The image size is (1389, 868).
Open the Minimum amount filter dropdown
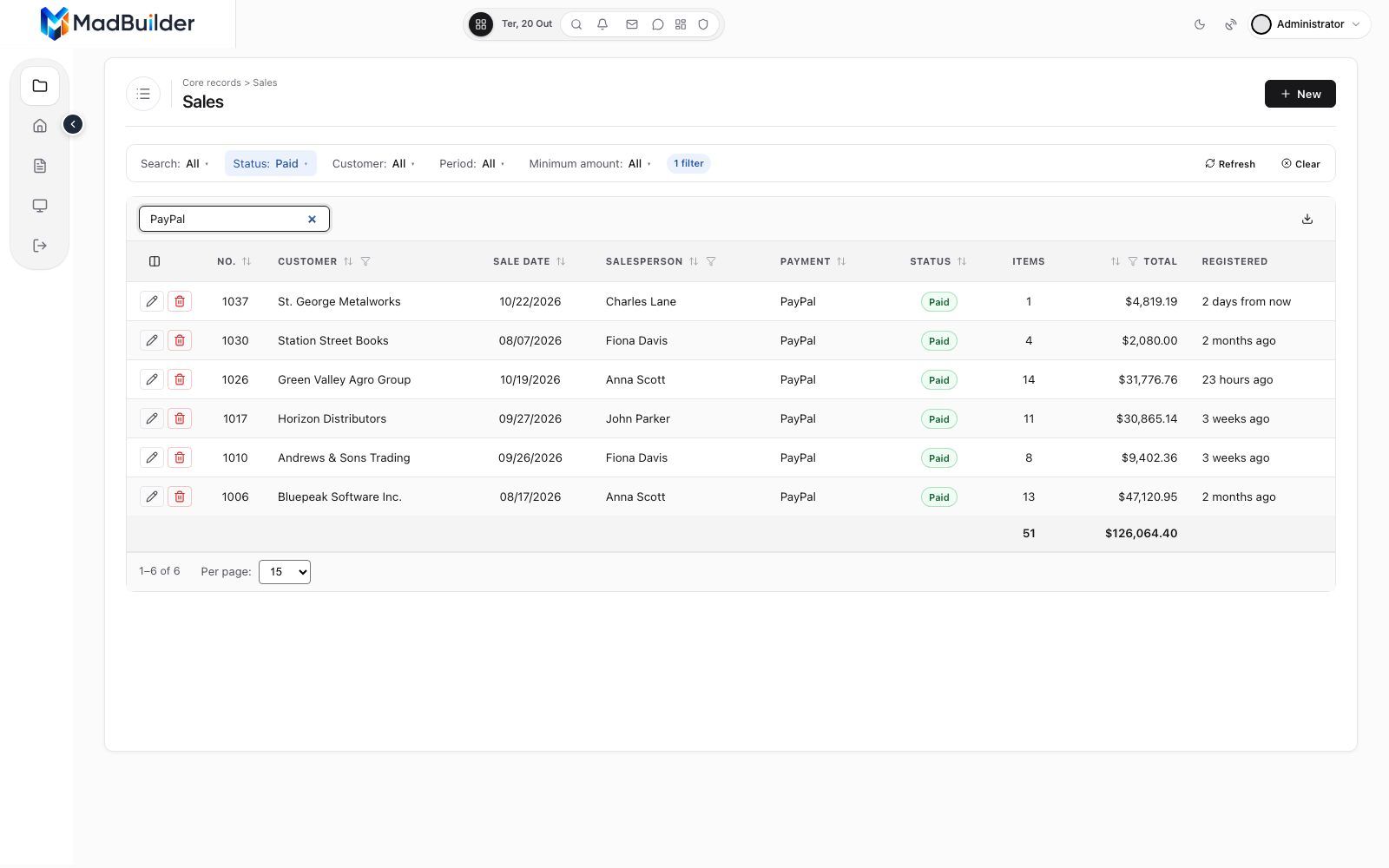(x=589, y=163)
